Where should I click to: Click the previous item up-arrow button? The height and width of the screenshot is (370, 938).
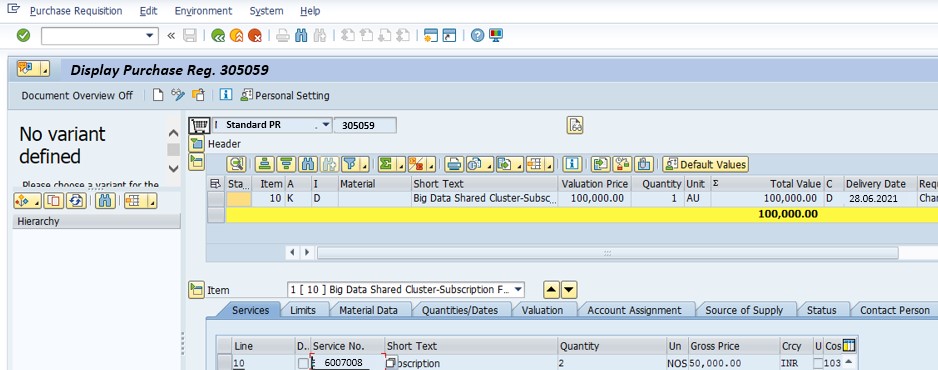coord(552,290)
